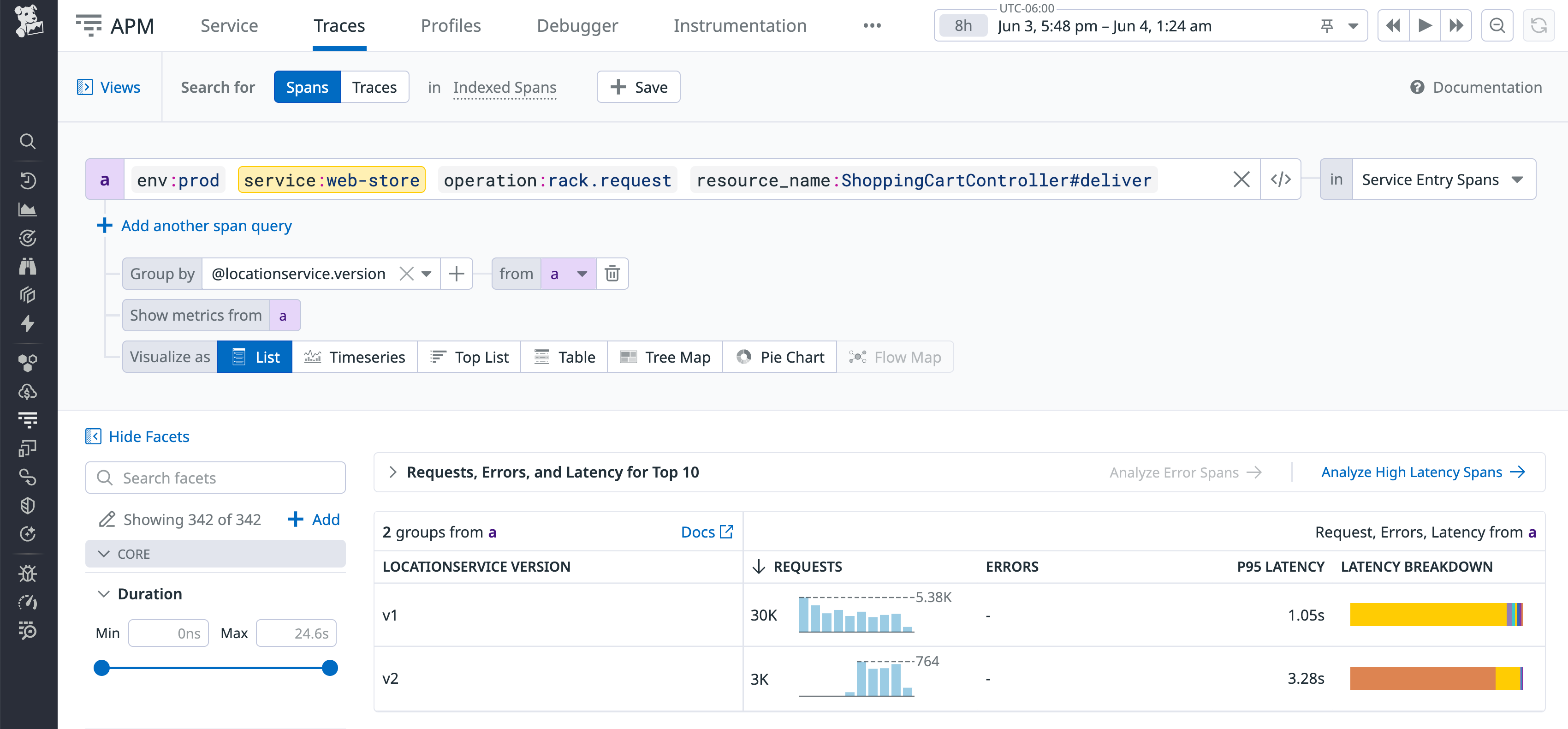1568x729 pixels.
Task: Fast-forward the time range
Action: [1456, 25]
